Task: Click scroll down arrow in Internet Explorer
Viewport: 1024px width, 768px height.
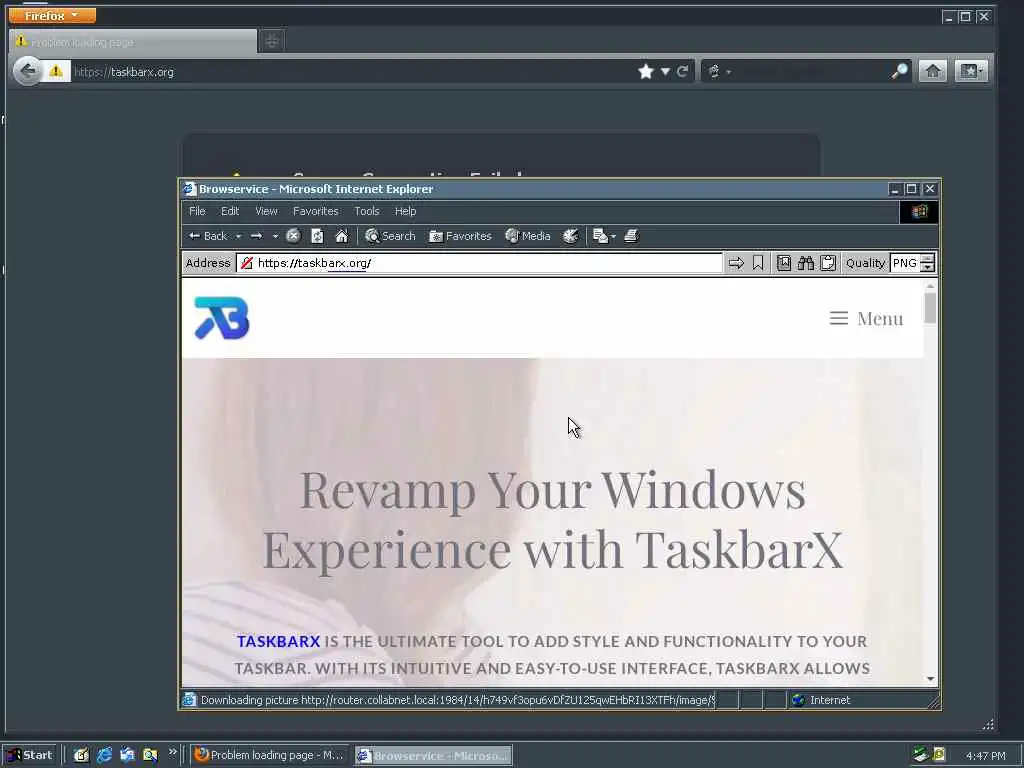Action: (930, 679)
